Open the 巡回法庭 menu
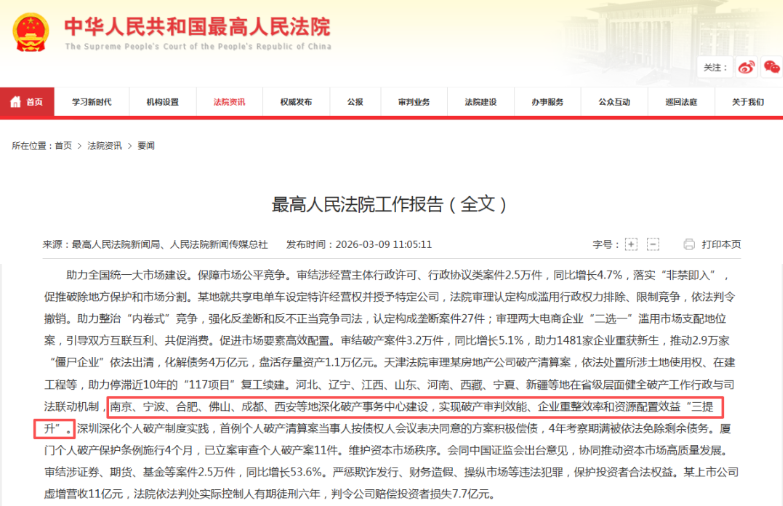This screenshot has width=783, height=506. pyautogui.click(x=681, y=102)
